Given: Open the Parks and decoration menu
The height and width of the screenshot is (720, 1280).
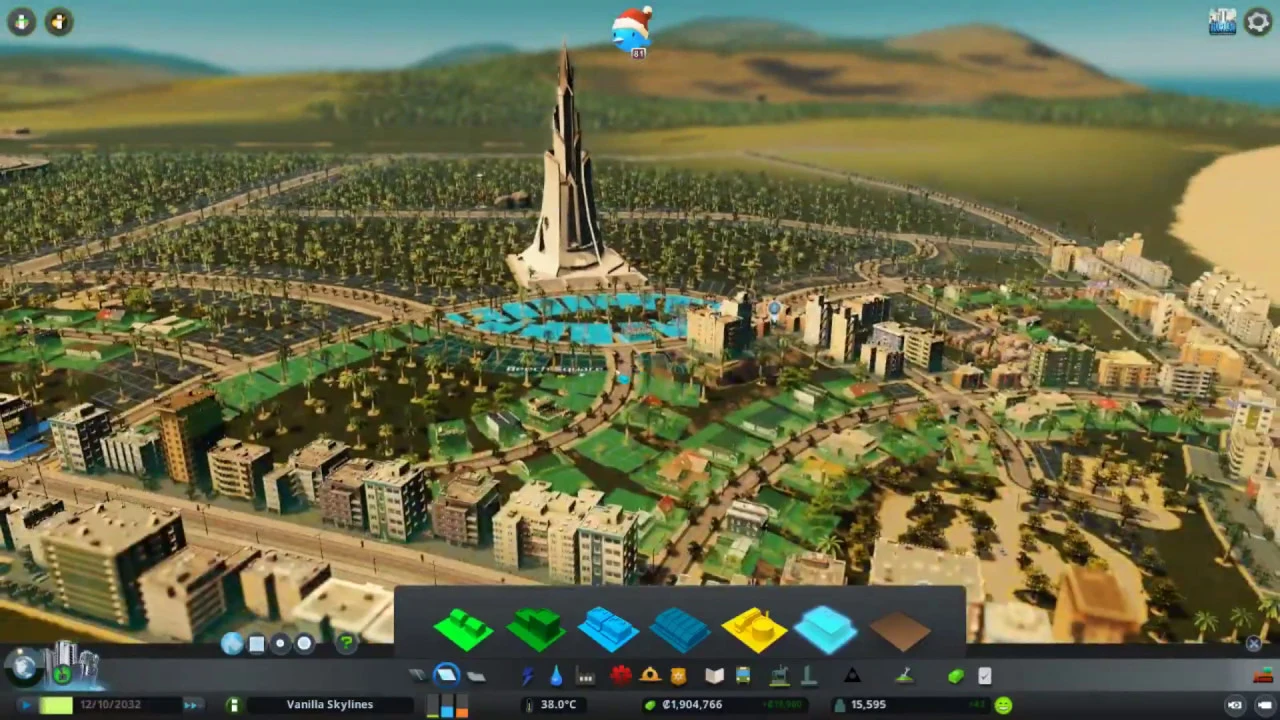Looking at the screenshot, I should pos(779,677).
